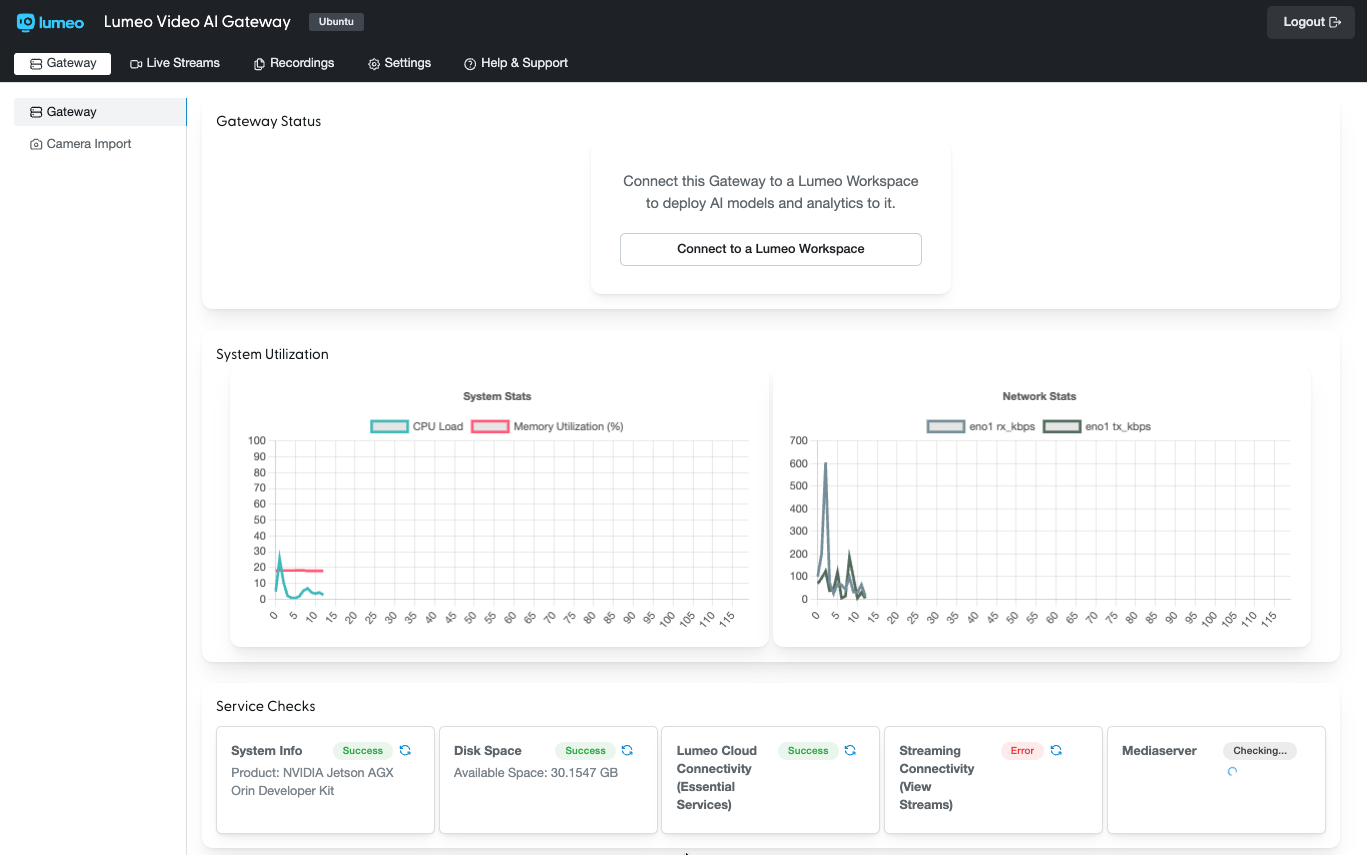Refresh the System Info service check
Viewport: 1367px width, 855px height.
(x=405, y=750)
